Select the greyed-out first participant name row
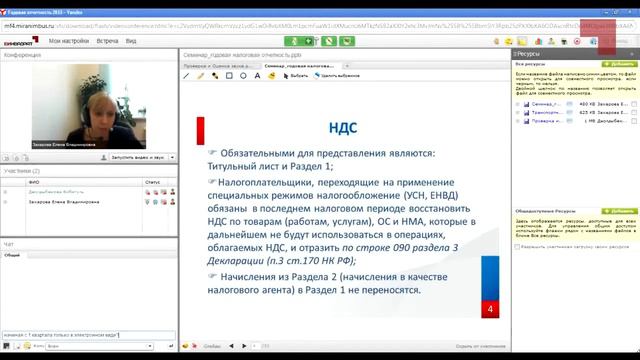The image size is (640, 360). click(x=56, y=192)
